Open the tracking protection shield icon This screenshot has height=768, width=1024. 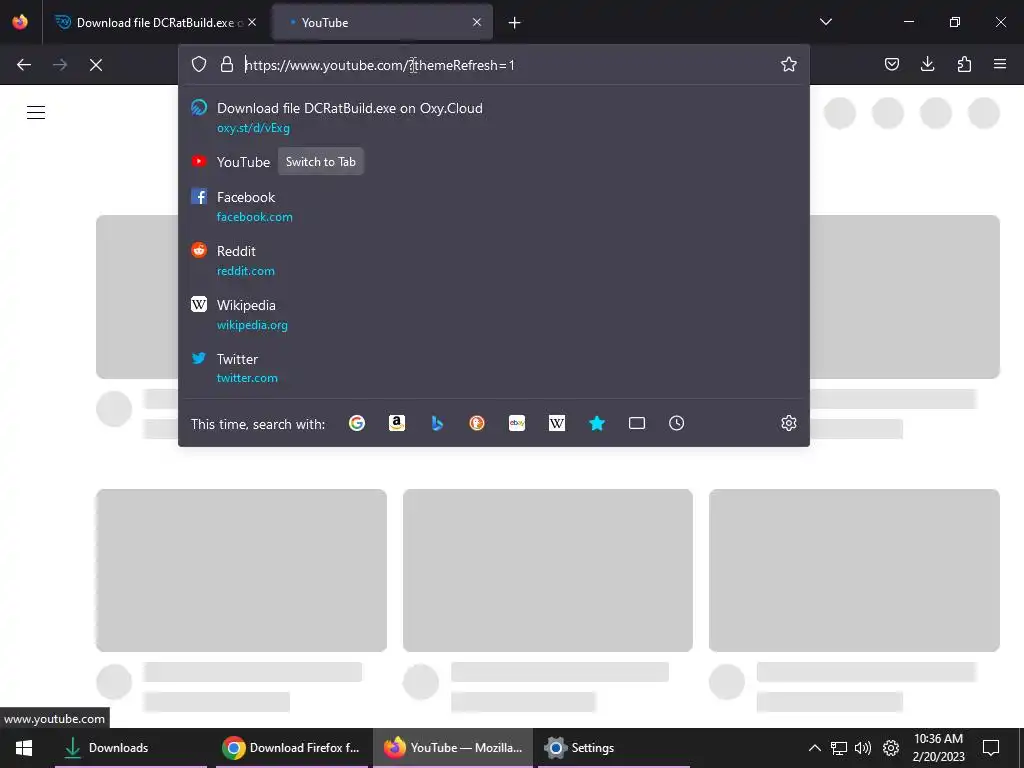199,64
